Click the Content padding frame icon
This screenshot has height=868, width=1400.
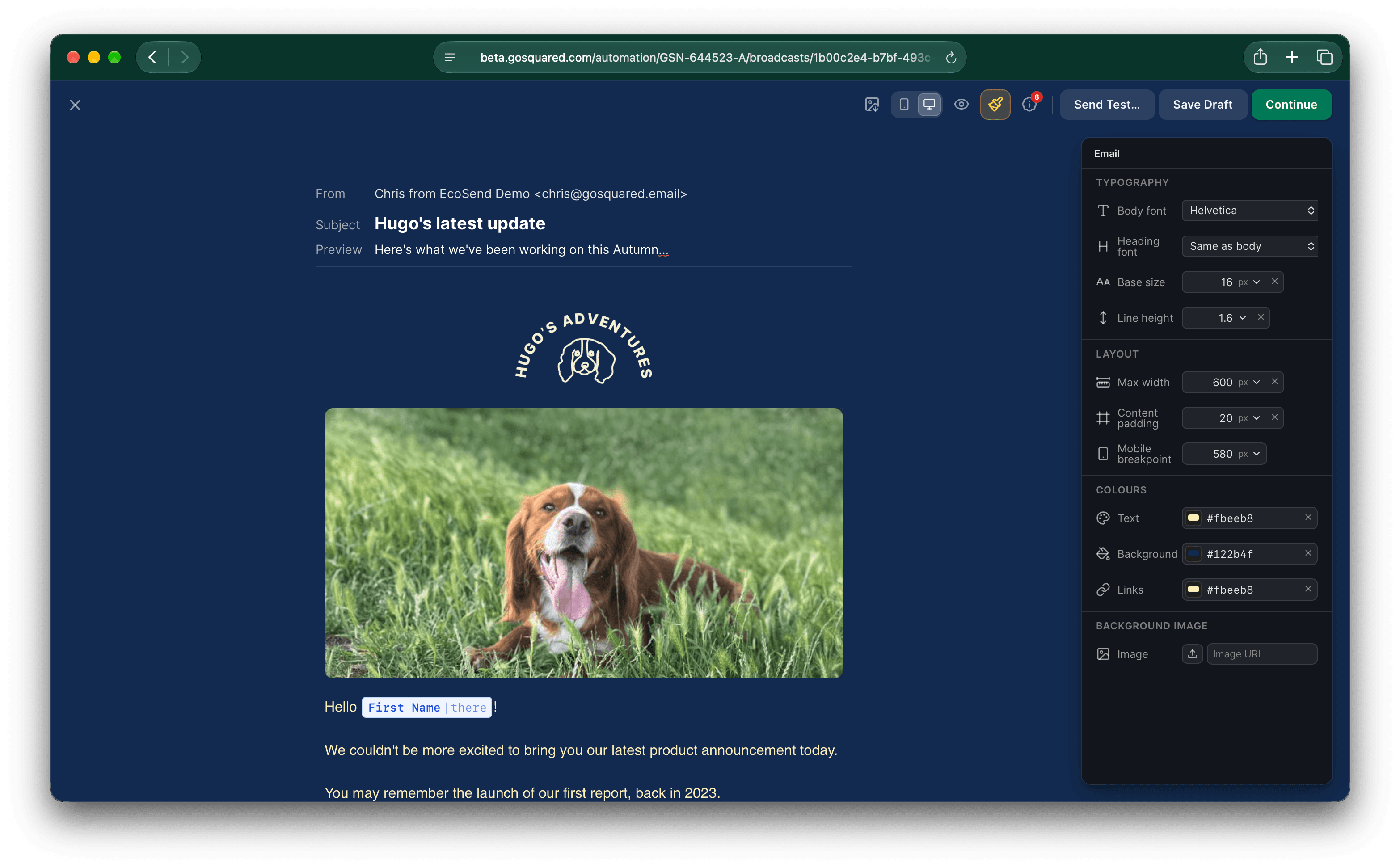point(1103,418)
